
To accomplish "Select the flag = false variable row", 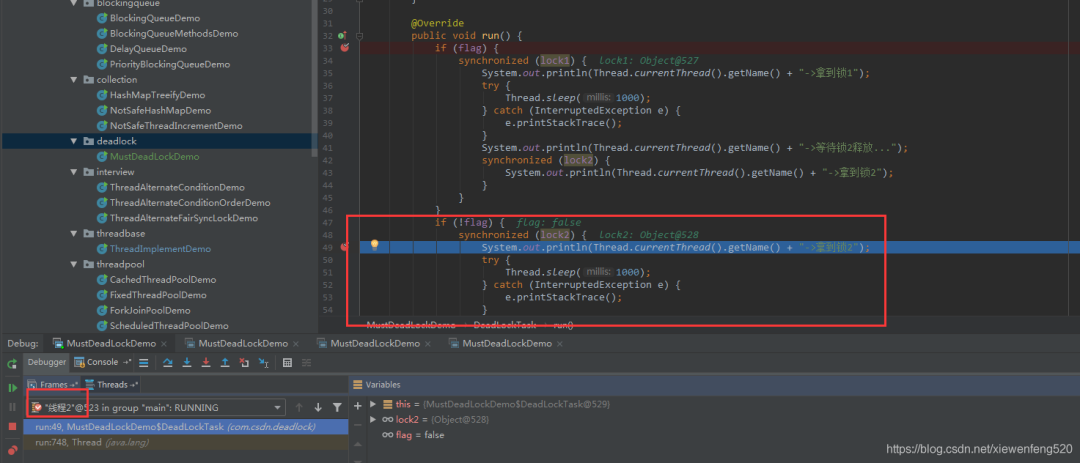I will tap(413, 435).
